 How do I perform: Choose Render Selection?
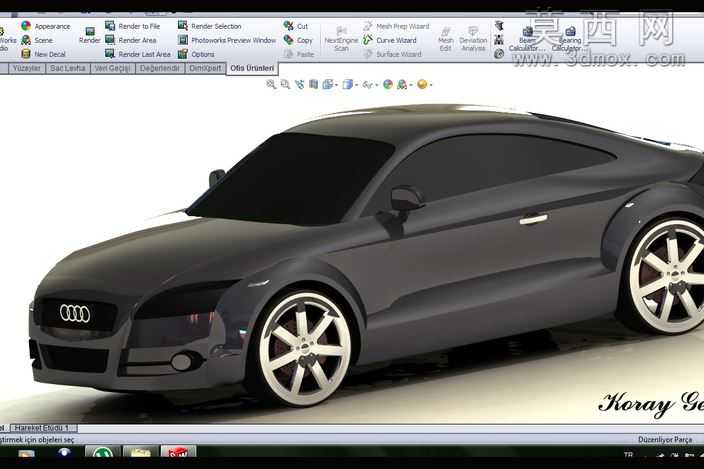[x=210, y=26]
